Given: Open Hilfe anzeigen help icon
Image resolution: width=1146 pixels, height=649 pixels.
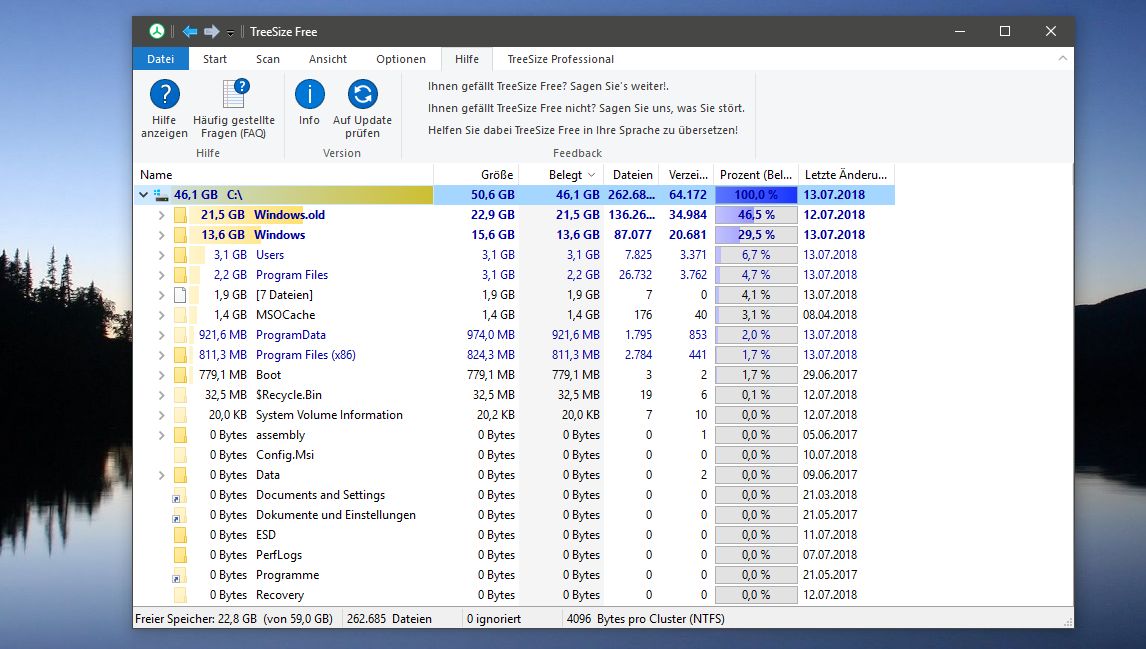Looking at the screenshot, I should point(164,109).
